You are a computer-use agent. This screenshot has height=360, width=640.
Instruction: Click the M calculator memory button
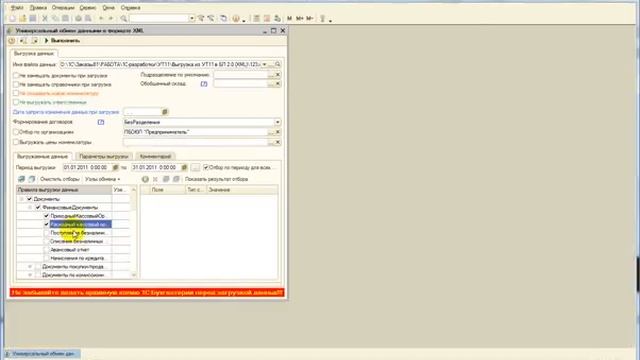289,18
